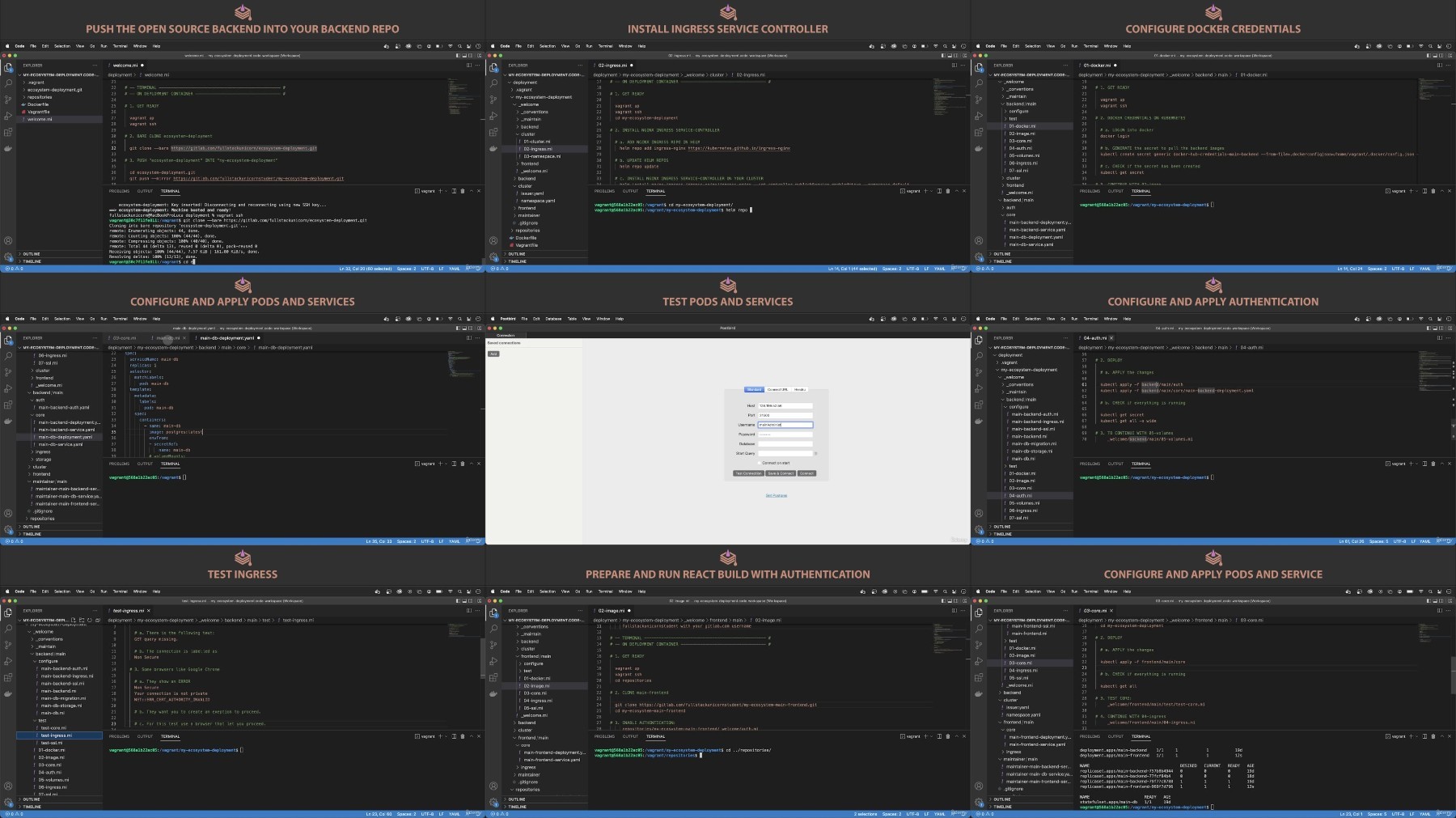Open Database menu in the Postbird menu bar

click(x=553, y=319)
